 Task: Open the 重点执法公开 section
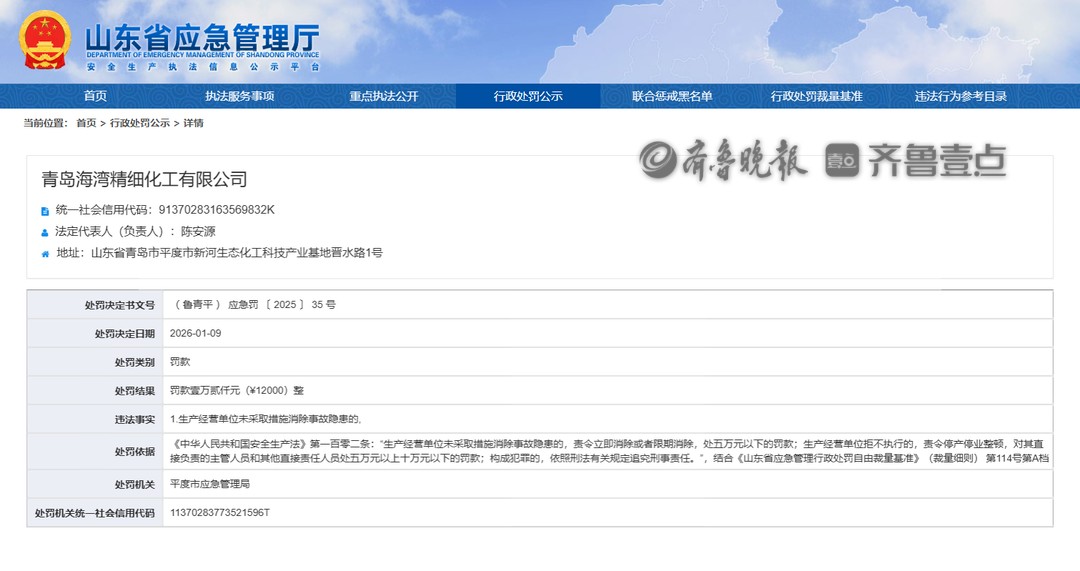[x=384, y=96]
